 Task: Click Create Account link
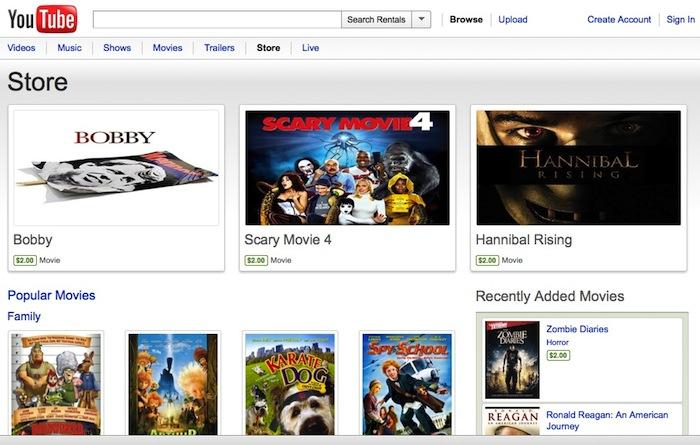(619, 20)
